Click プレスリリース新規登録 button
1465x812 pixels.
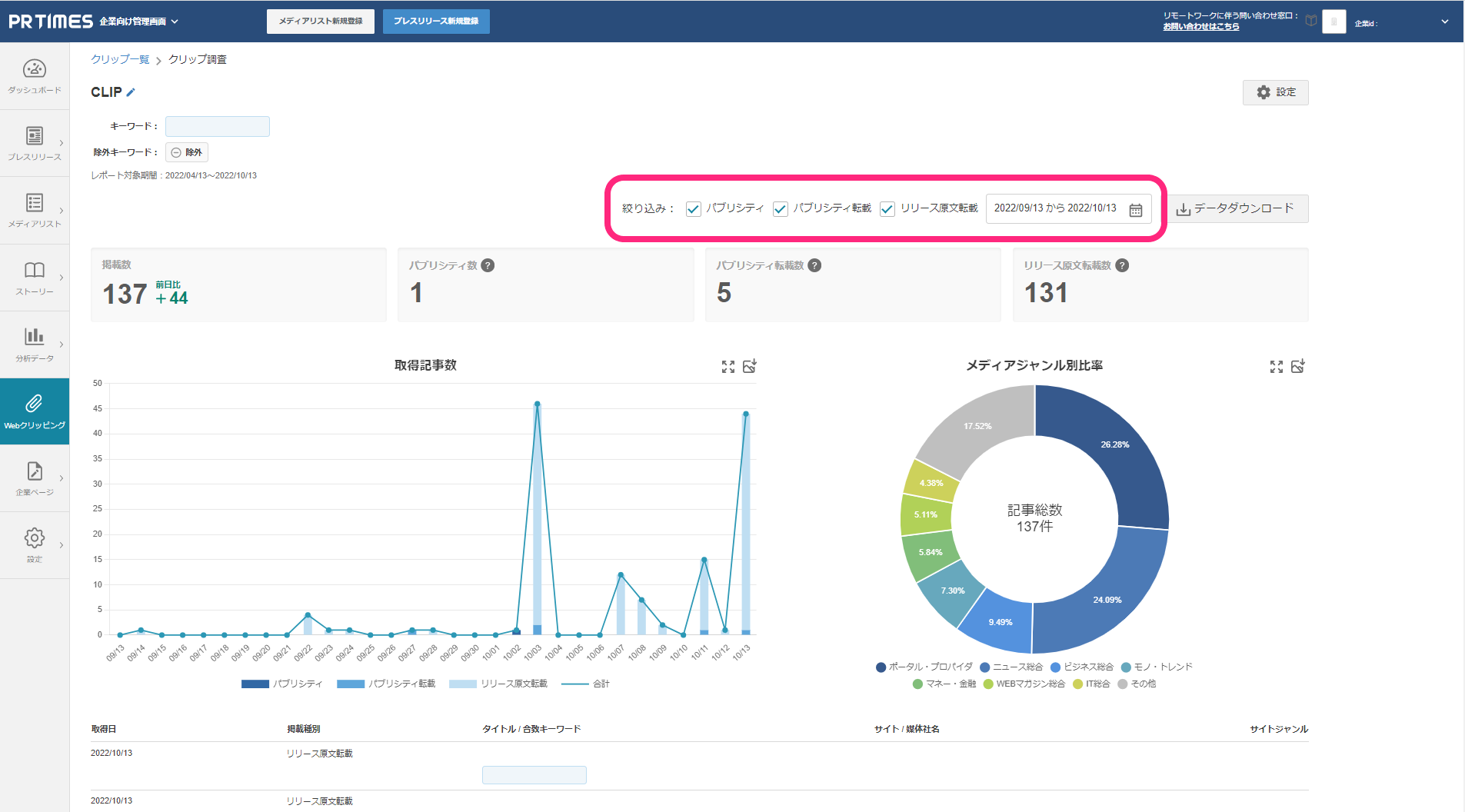click(x=436, y=22)
